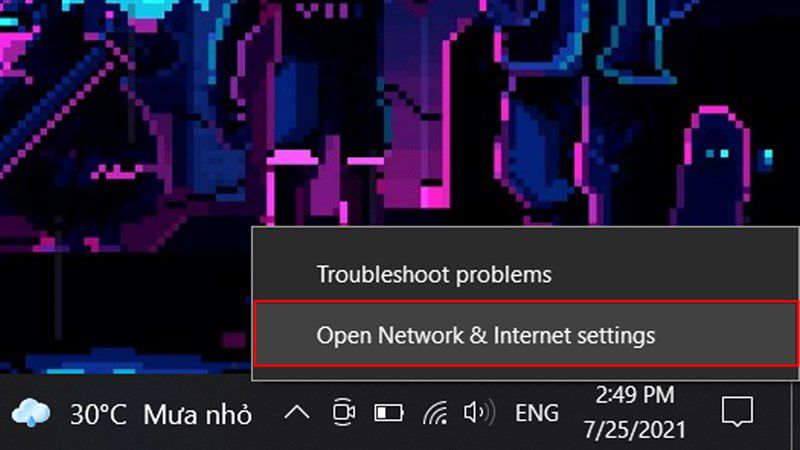Launch Meet Now from the camera icon

coord(344,412)
